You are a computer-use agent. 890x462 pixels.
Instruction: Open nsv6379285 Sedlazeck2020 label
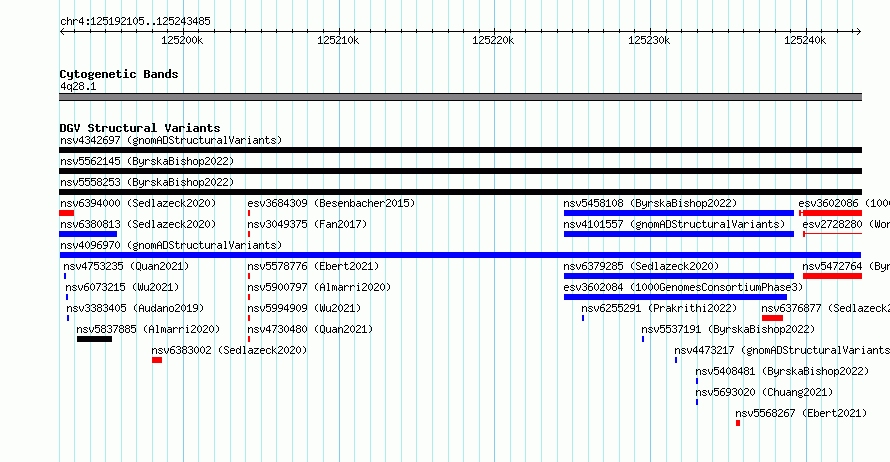point(641,266)
